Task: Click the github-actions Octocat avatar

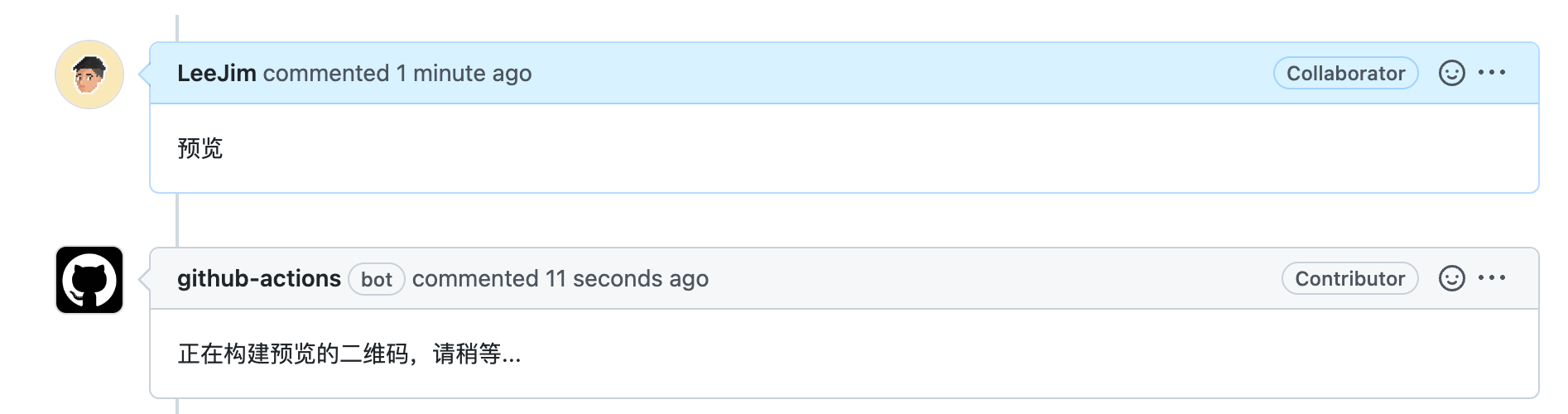Action: (x=89, y=280)
